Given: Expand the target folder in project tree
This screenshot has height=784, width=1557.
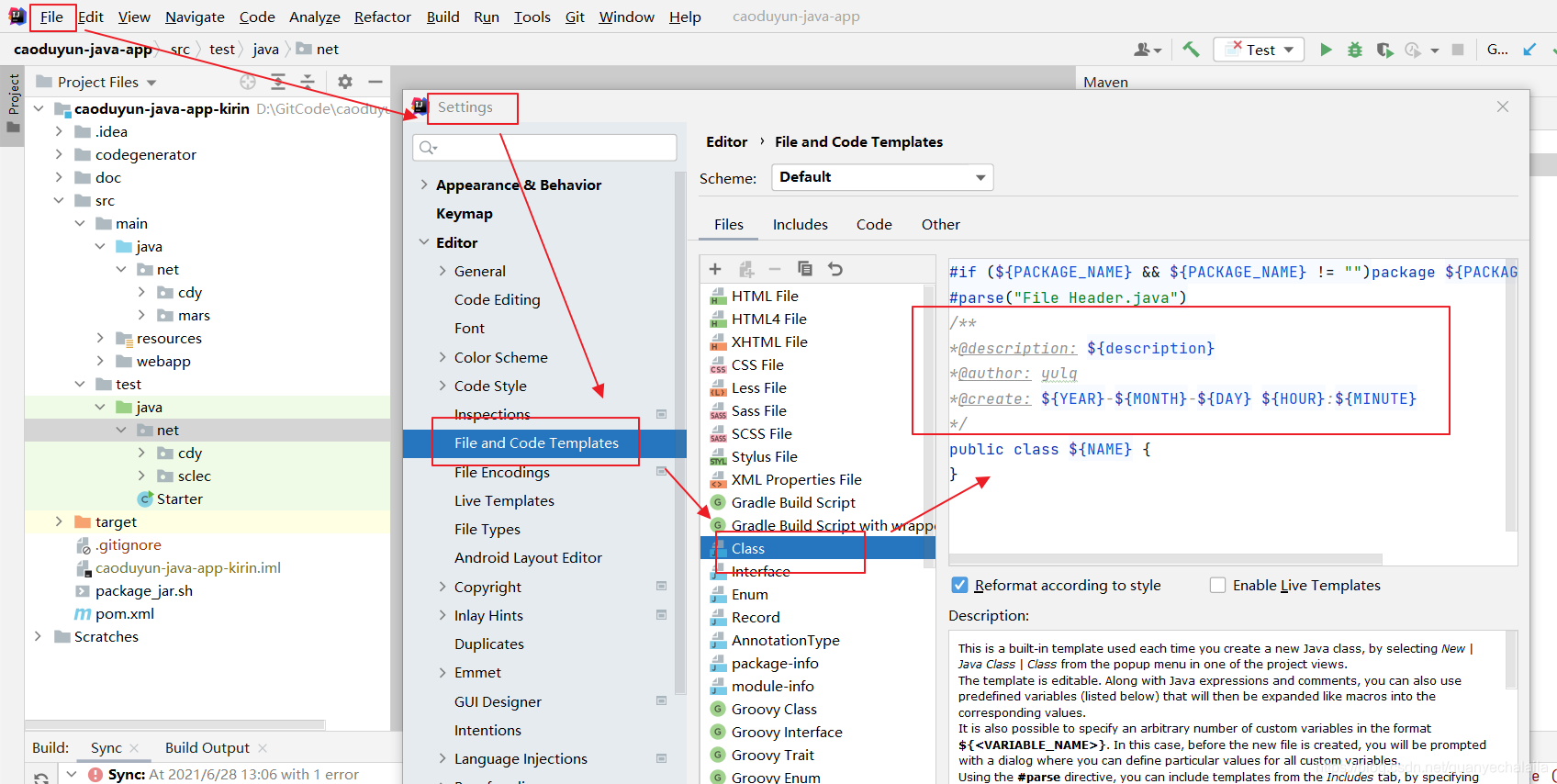Looking at the screenshot, I should (59, 521).
